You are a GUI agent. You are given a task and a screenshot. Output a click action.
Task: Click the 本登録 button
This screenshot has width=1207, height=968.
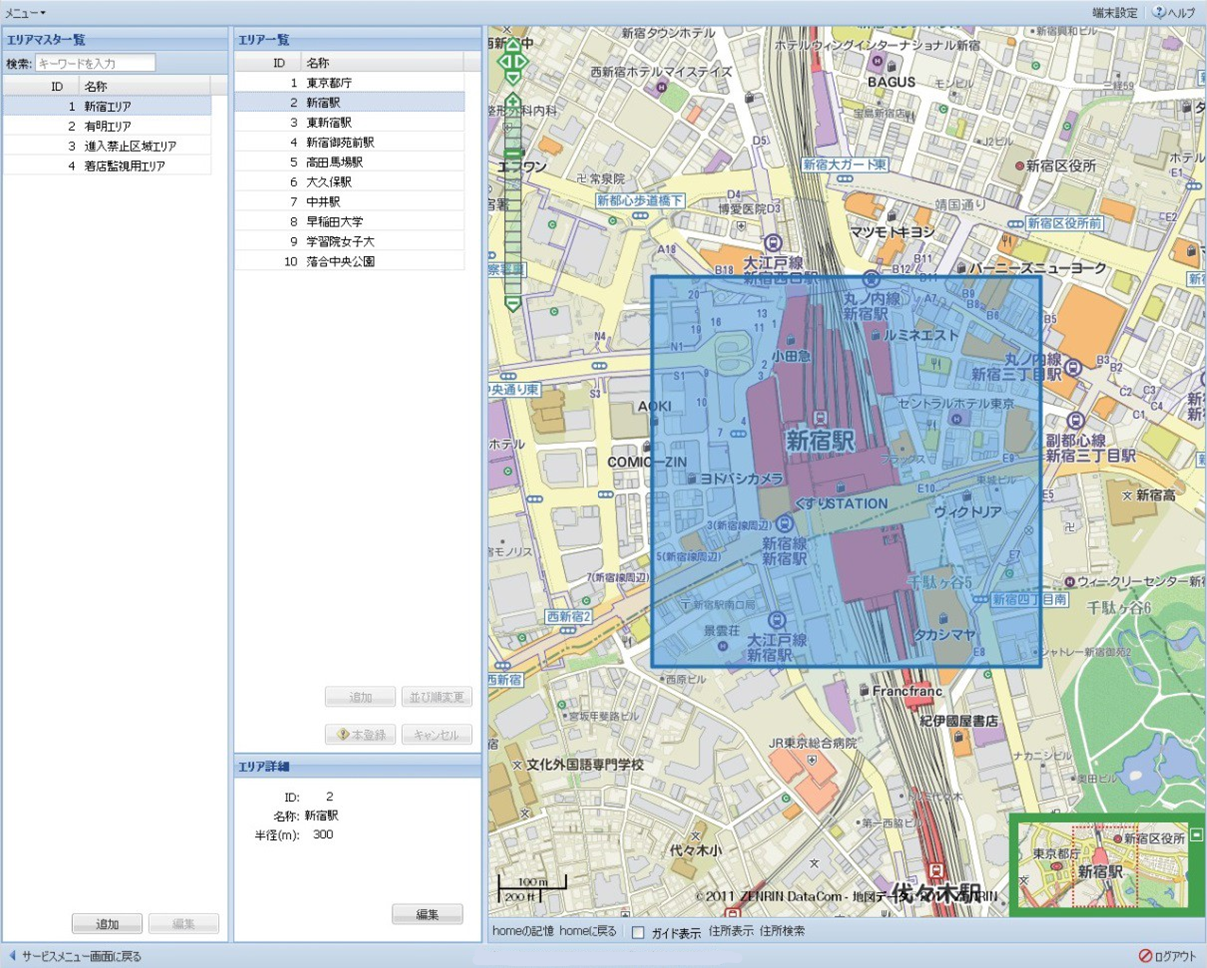click(360, 735)
